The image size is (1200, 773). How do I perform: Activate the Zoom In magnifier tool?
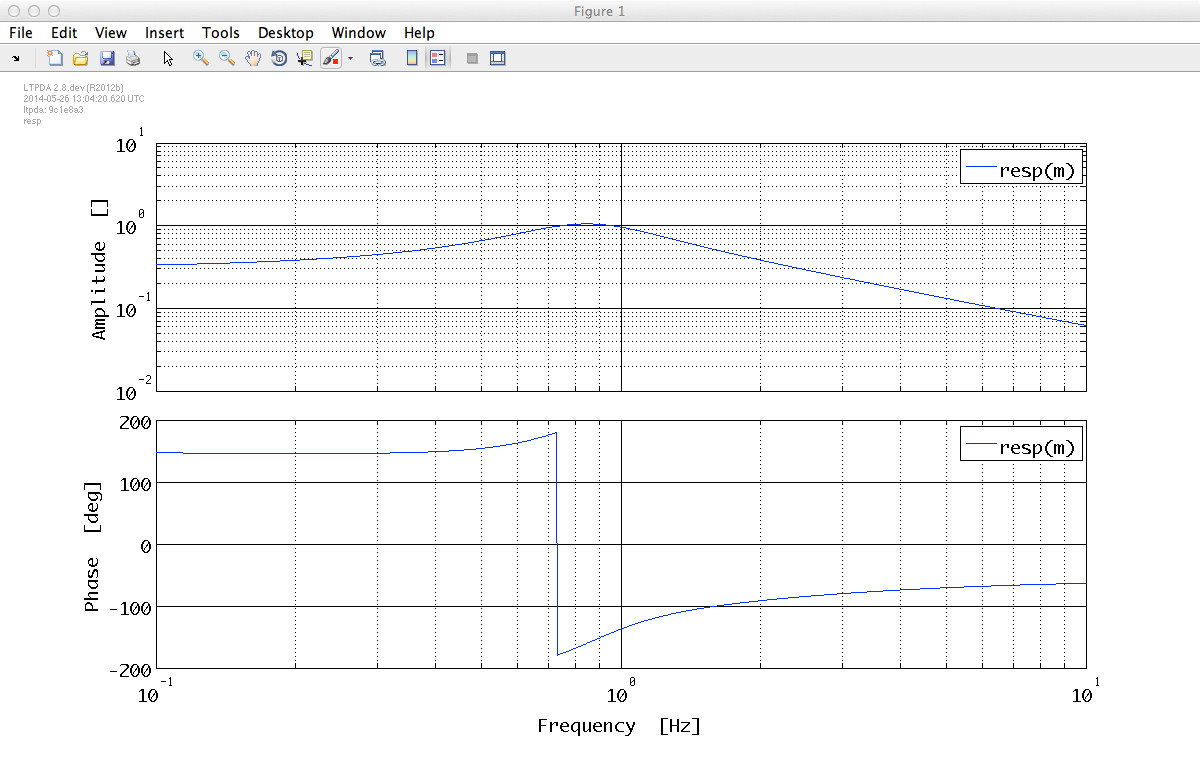click(201, 59)
